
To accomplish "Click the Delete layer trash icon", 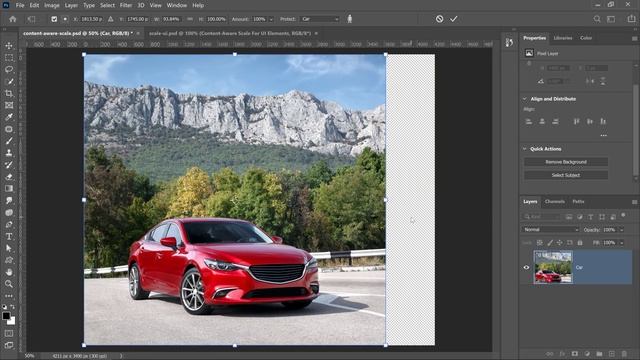I will click(x=624, y=353).
